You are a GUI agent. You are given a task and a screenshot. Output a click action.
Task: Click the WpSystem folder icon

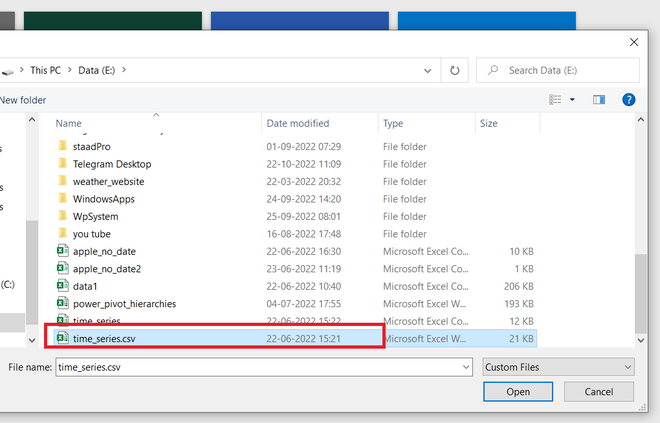point(63,216)
